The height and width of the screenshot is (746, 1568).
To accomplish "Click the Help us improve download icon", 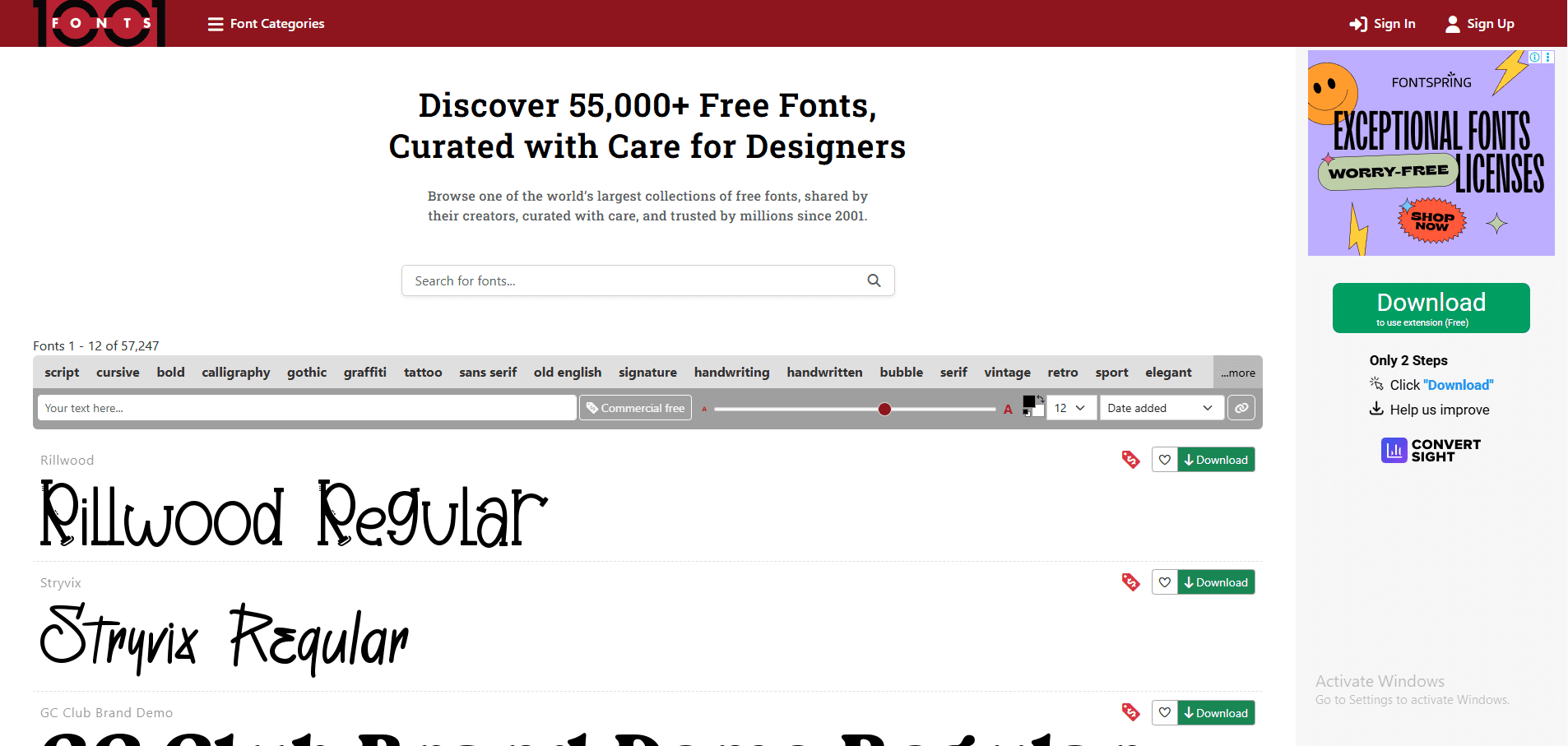I will (1376, 409).
